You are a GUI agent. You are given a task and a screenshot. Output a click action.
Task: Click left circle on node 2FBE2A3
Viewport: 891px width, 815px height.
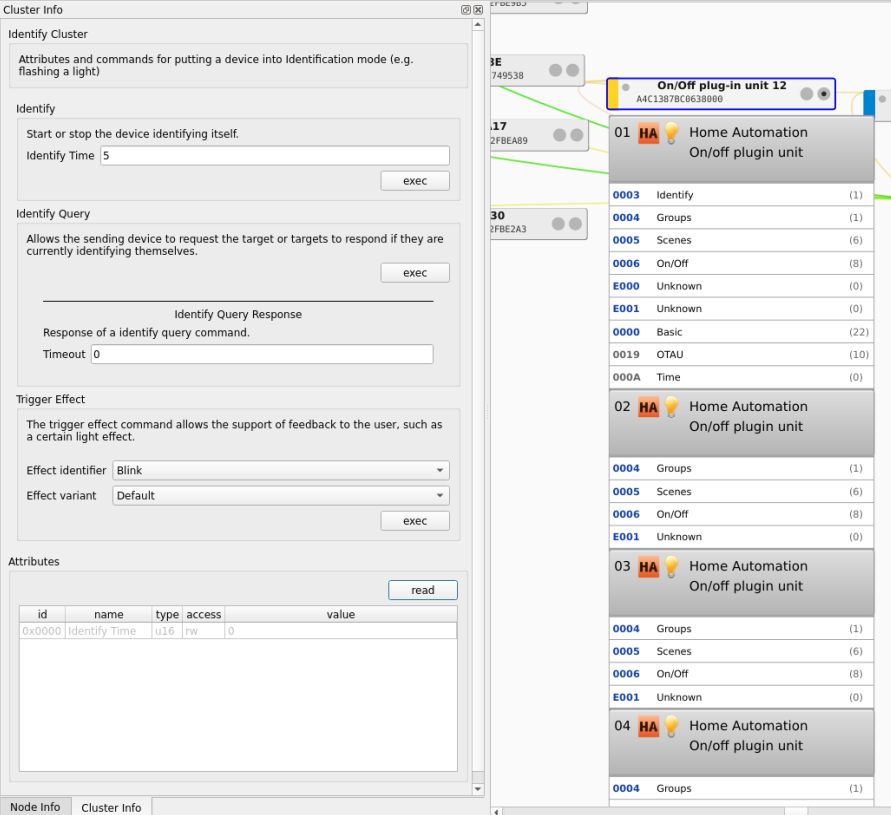pos(558,224)
